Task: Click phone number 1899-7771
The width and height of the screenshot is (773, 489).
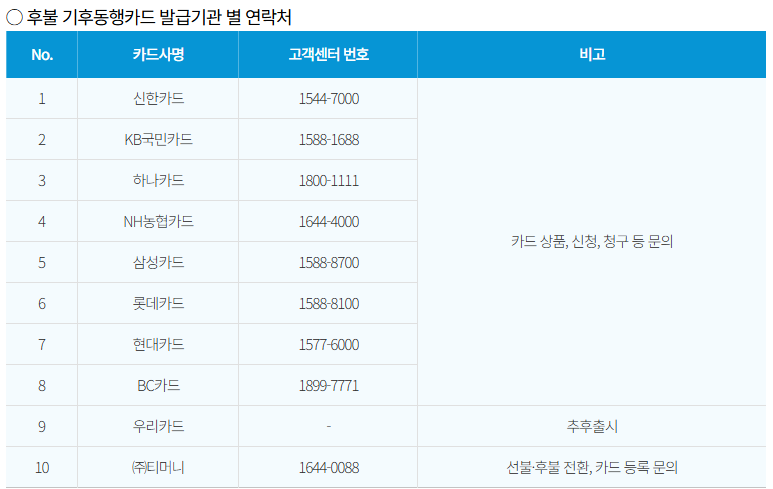Action: click(x=328, y=385)
